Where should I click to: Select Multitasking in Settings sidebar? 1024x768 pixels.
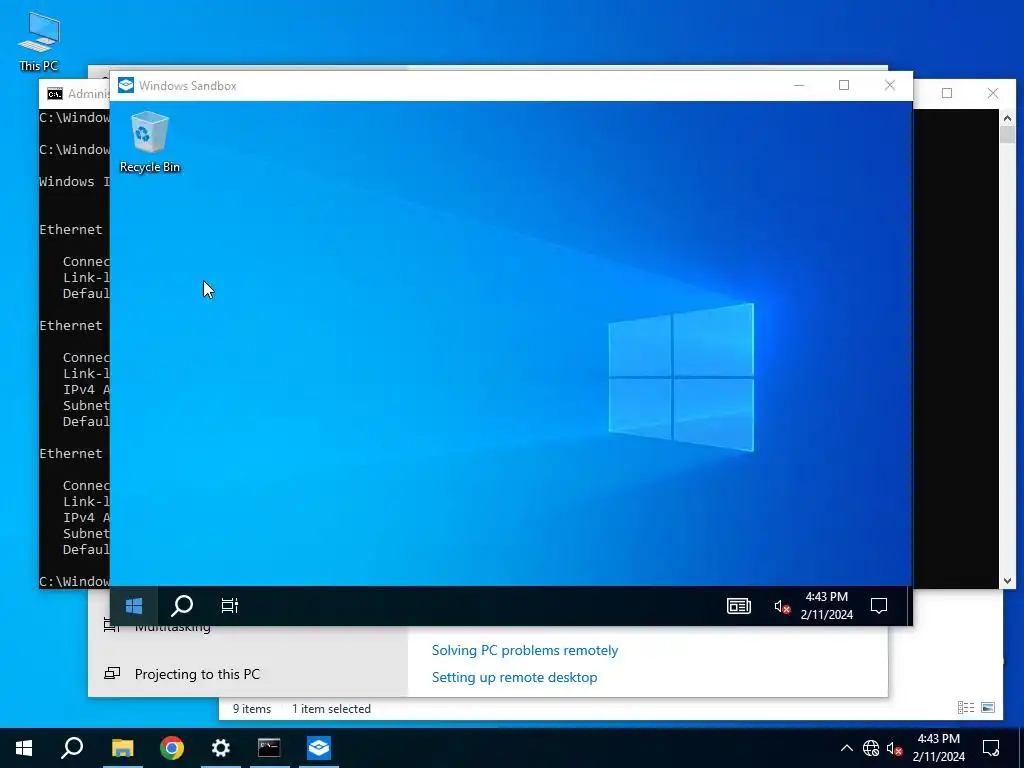[x=172, y=628]
